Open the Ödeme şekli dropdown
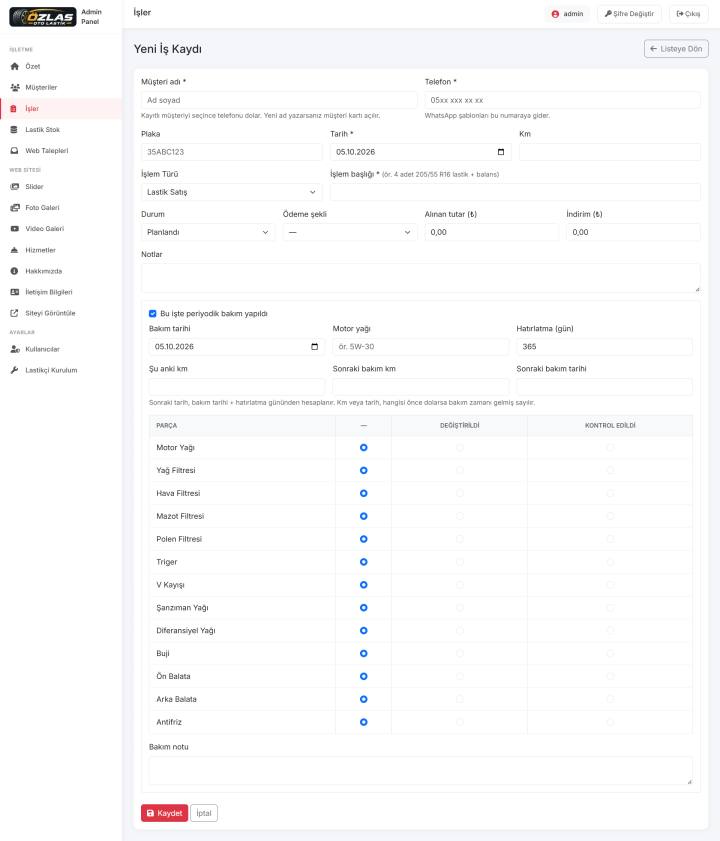The height and width of the screenshot is (841, 720). pos(350,232)
